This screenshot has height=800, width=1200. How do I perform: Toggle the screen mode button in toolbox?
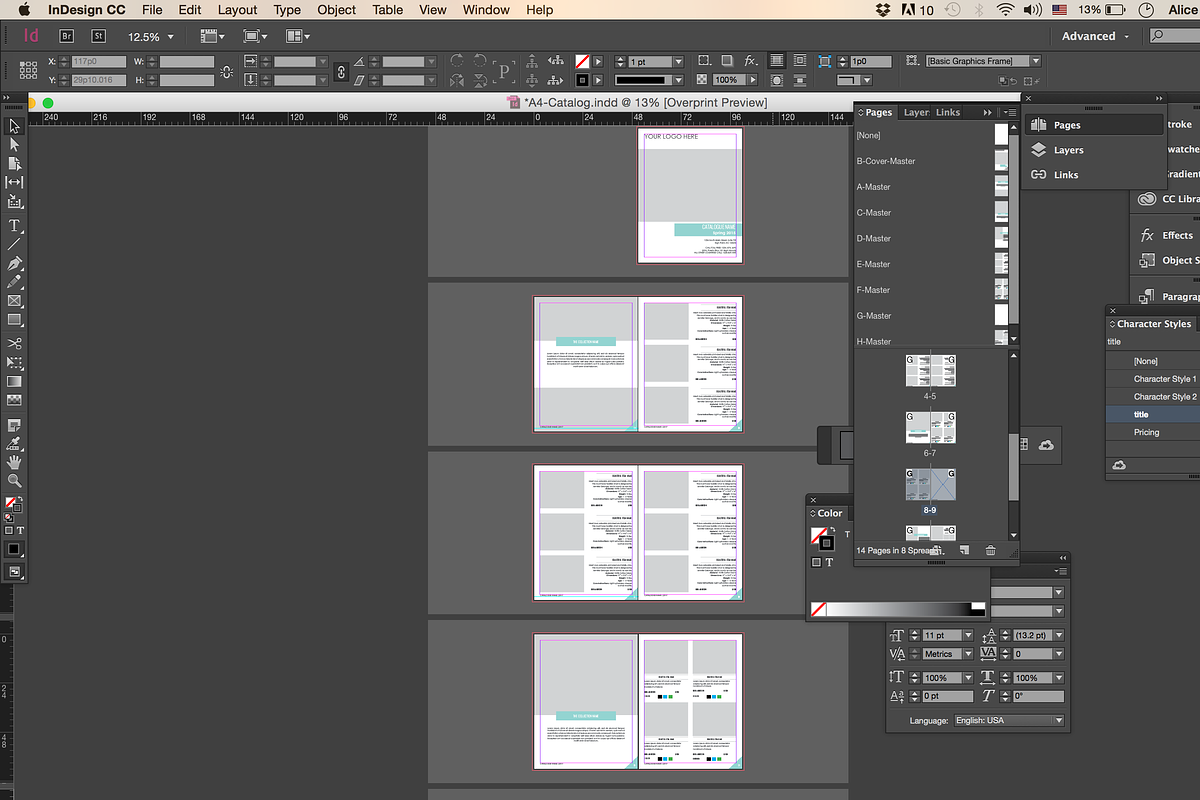(14, 572)
